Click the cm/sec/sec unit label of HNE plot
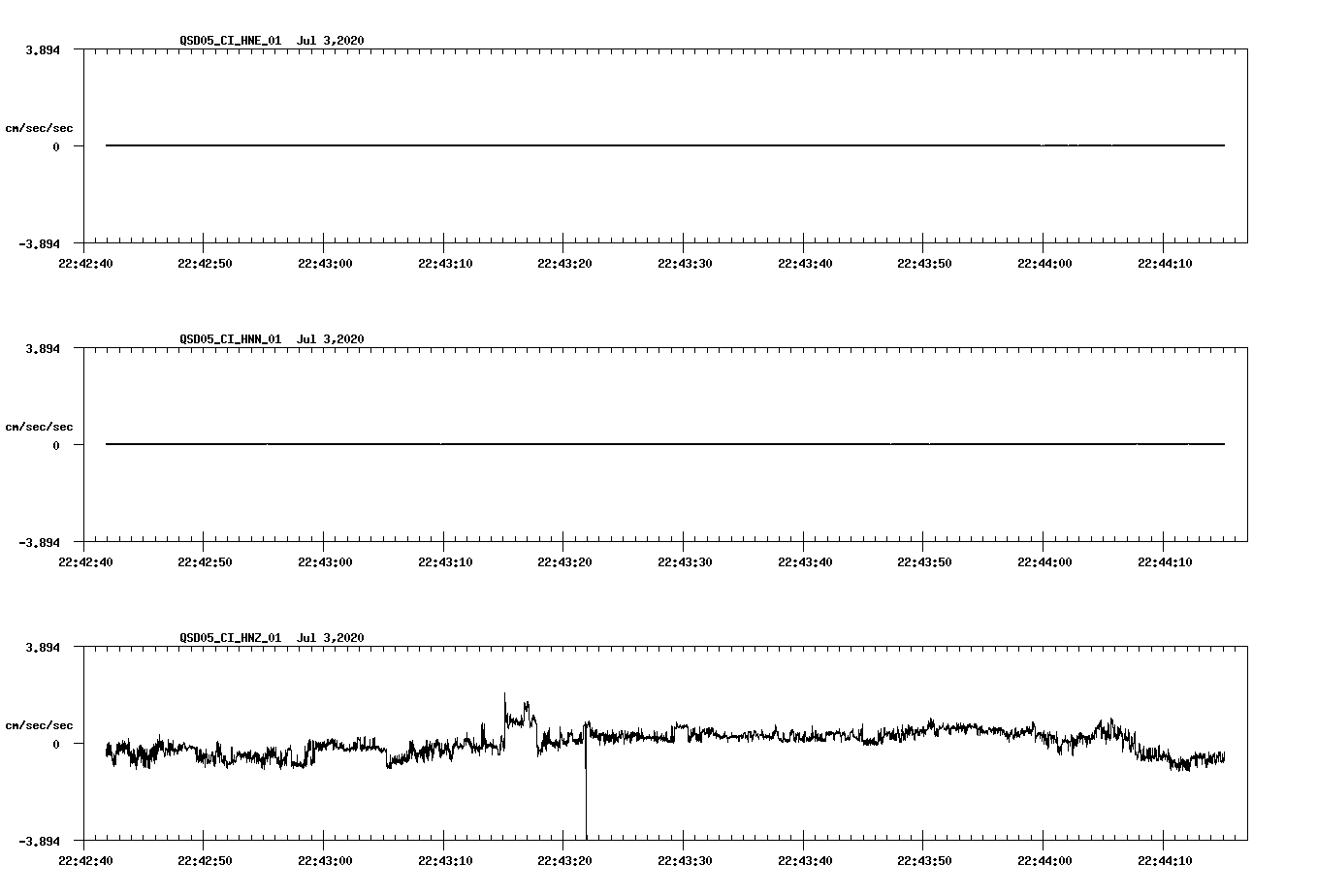Screen dimensions: 1317x896 [39, 128]
